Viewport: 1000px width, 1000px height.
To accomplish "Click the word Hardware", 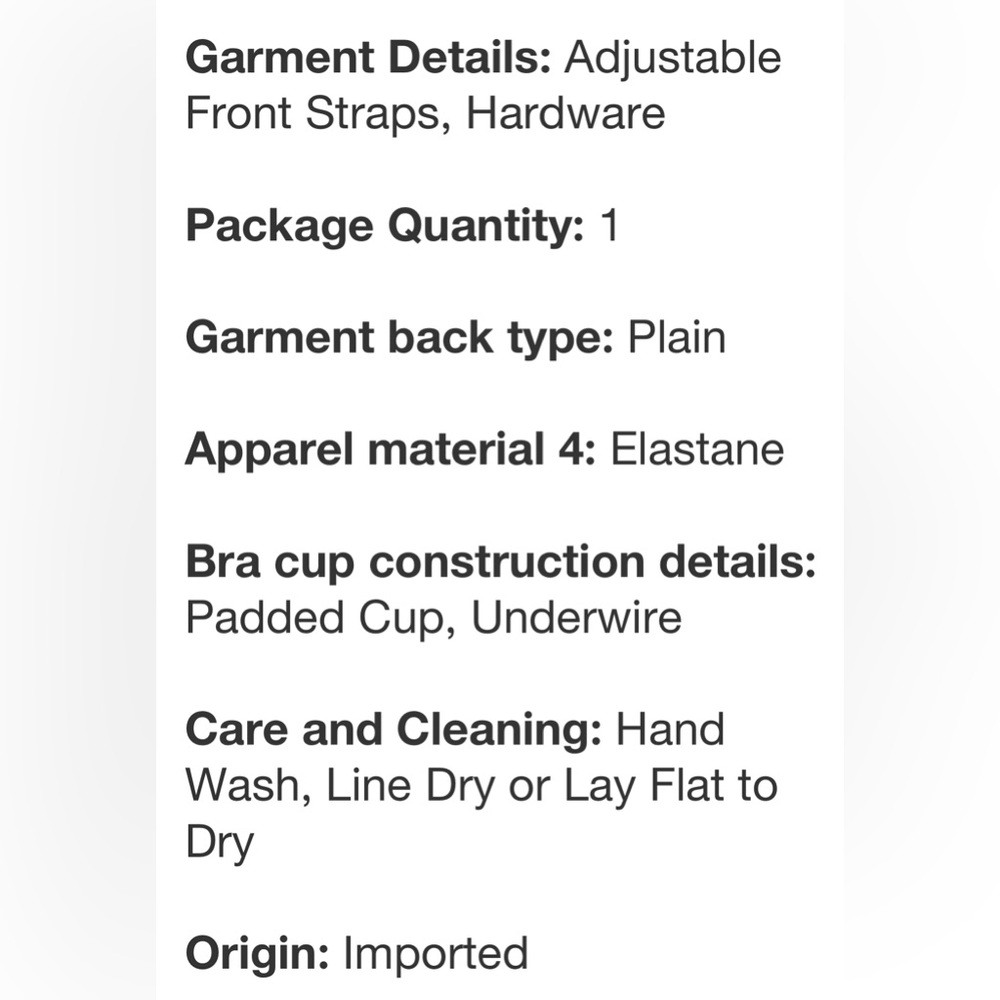I will tap(565, 113).
